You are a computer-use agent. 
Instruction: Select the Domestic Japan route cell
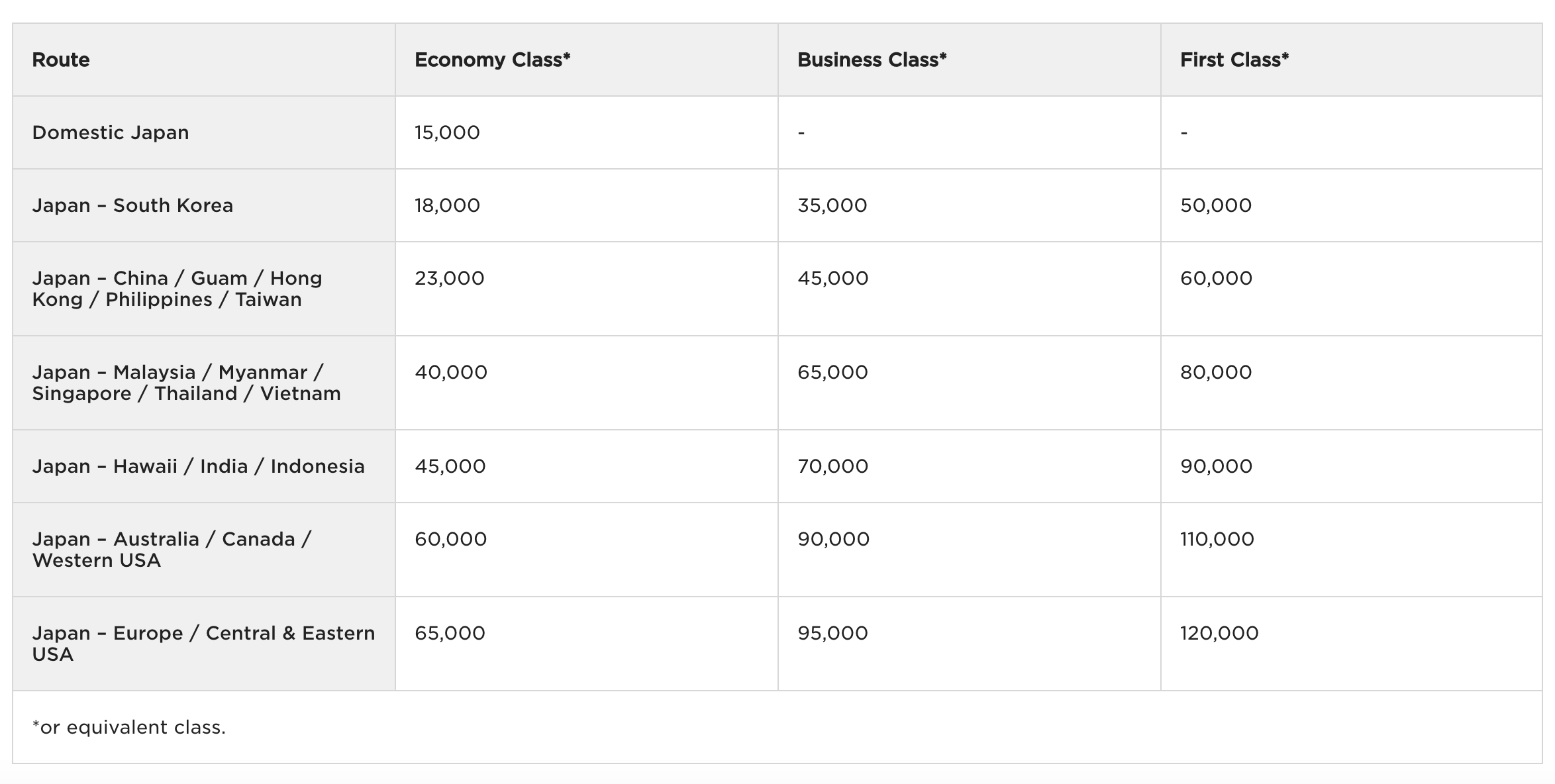pyautogui.click(x=111, y=132)
